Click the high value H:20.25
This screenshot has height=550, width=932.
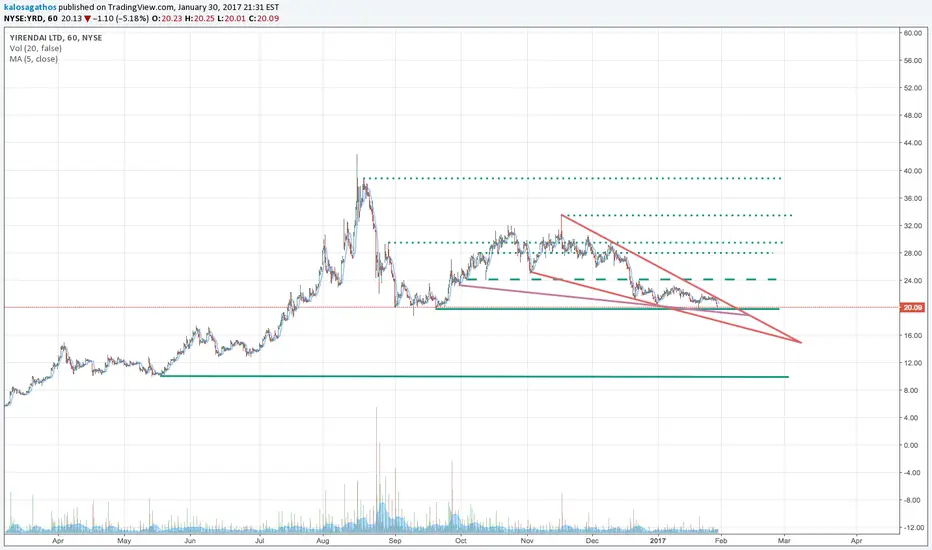[200, 18]
